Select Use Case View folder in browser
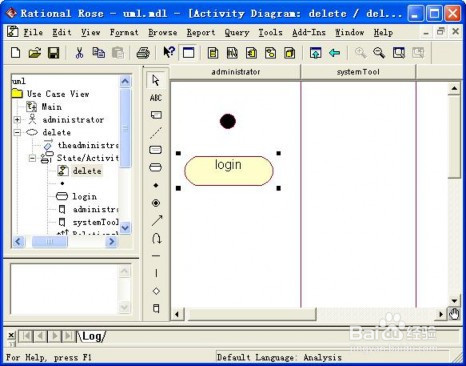This screenshot has height=366, width=466. 58,94
